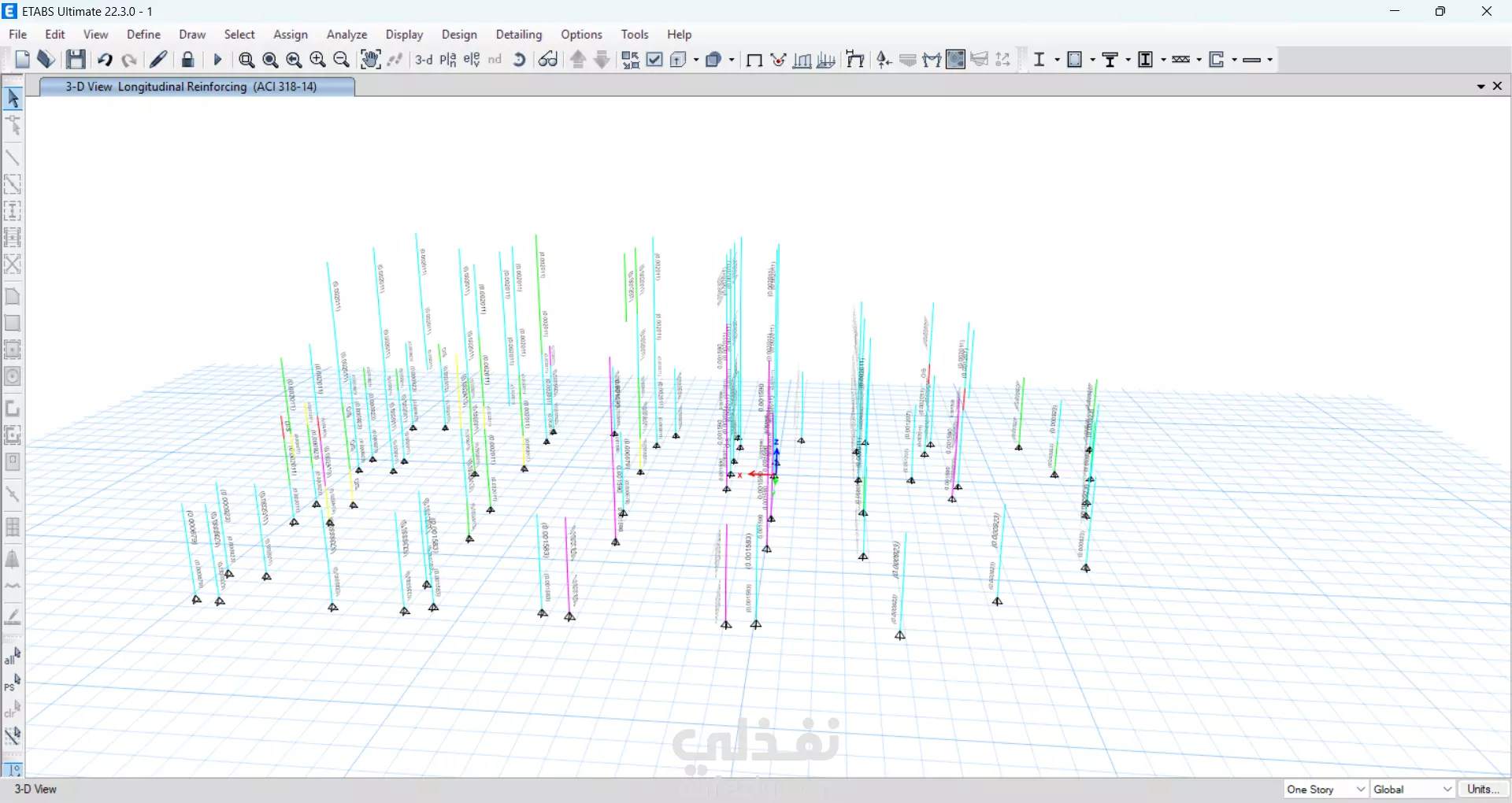This screenshot has width=1512, height=803.
Task: Expand building view options dropdown arrow
Action: pyautogui.click(x=696, y=60)
